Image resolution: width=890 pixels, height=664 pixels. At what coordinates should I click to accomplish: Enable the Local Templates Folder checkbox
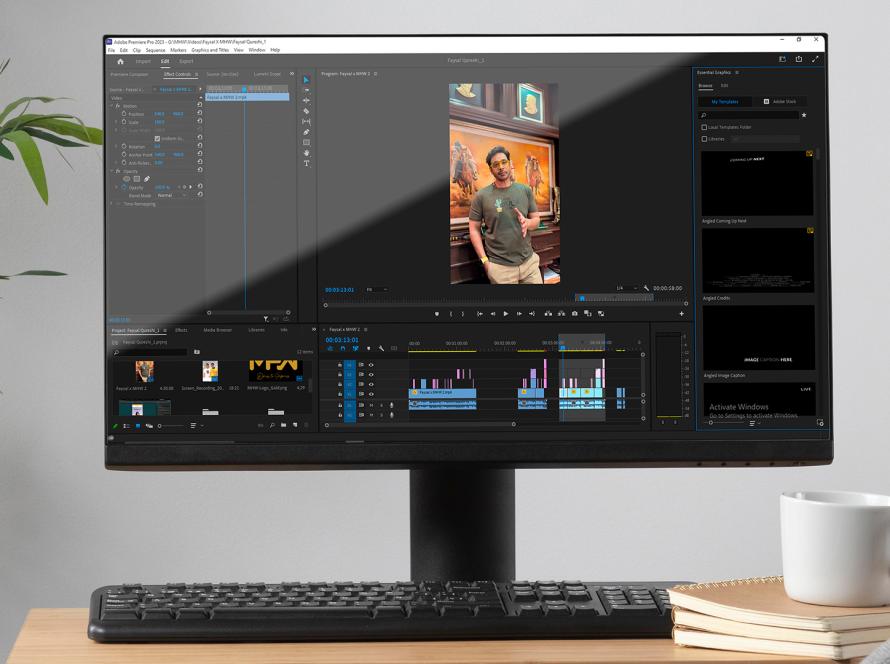pyautogui.click(x=704, y=127)
